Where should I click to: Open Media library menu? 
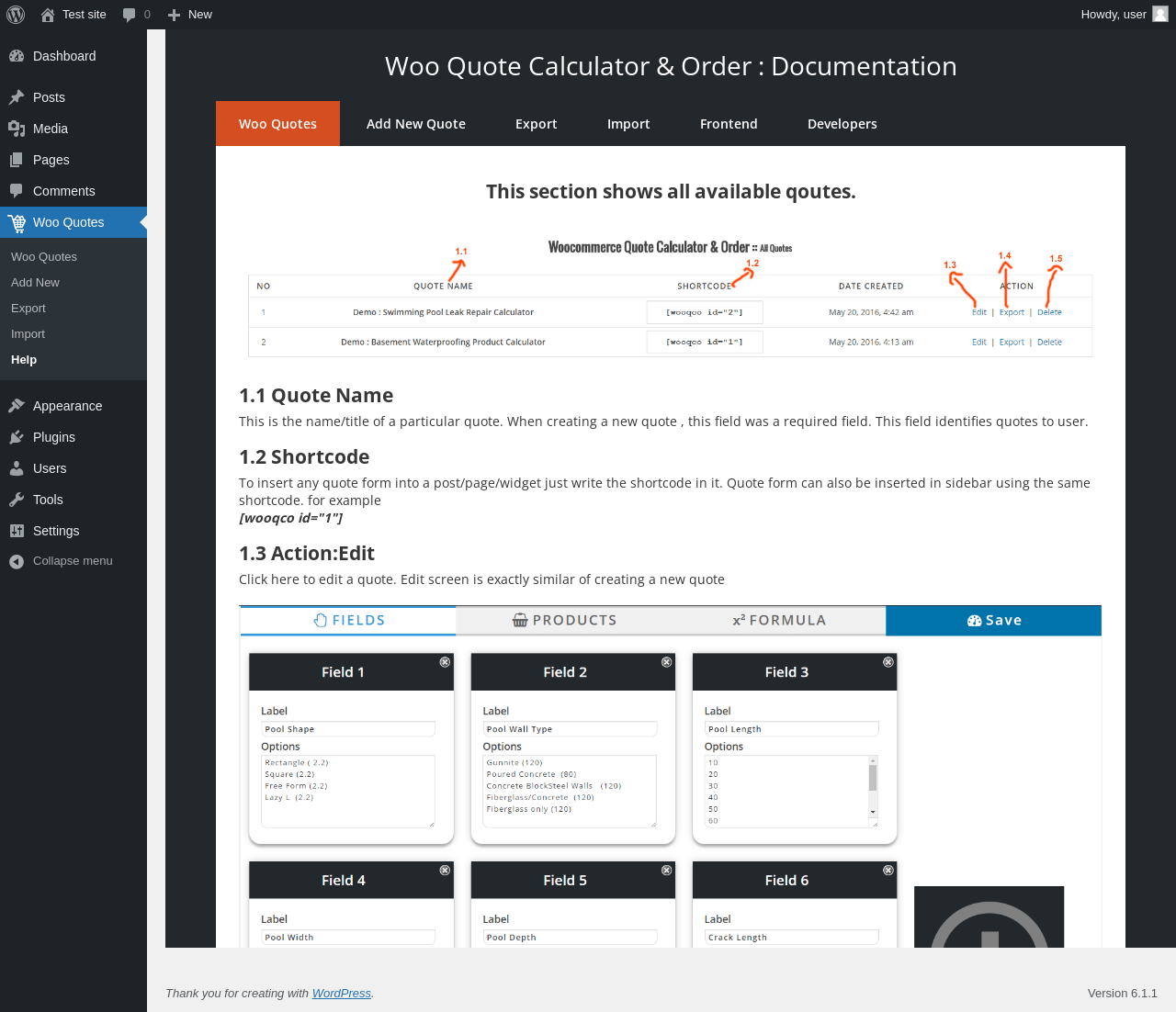click(x=73, y=129)
